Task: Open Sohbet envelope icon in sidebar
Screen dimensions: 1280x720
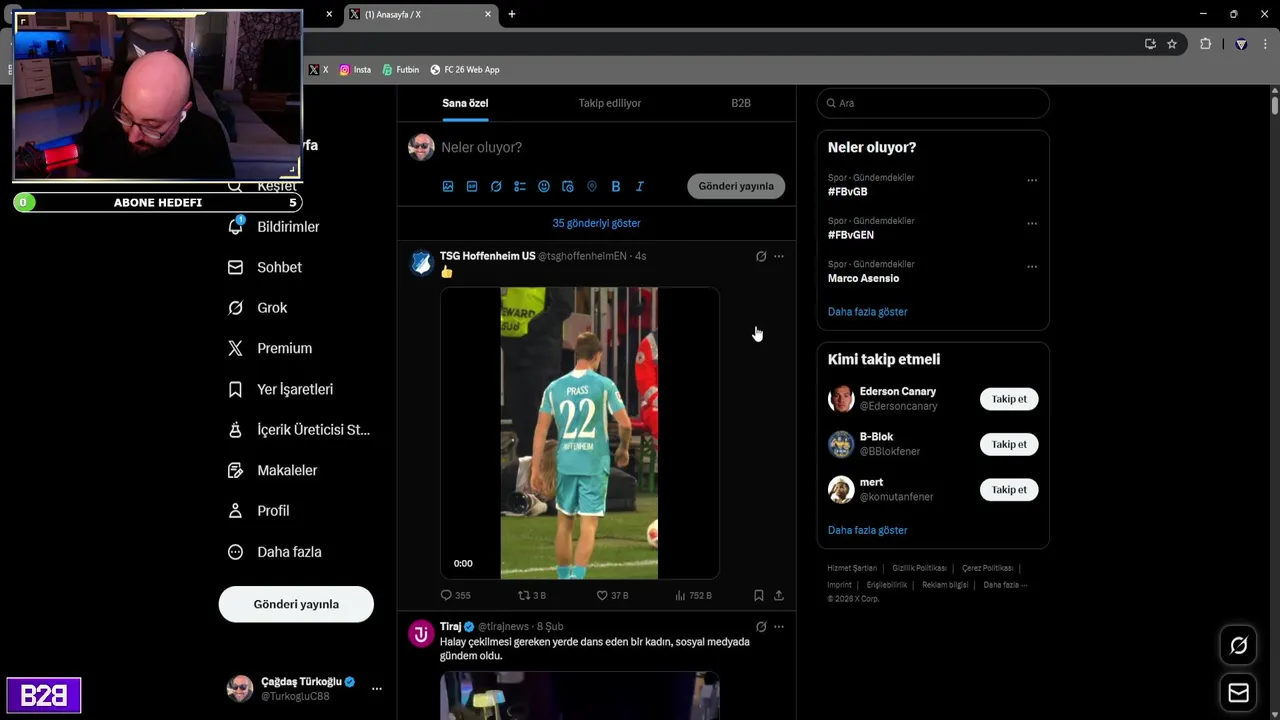Action: (235, 267)
